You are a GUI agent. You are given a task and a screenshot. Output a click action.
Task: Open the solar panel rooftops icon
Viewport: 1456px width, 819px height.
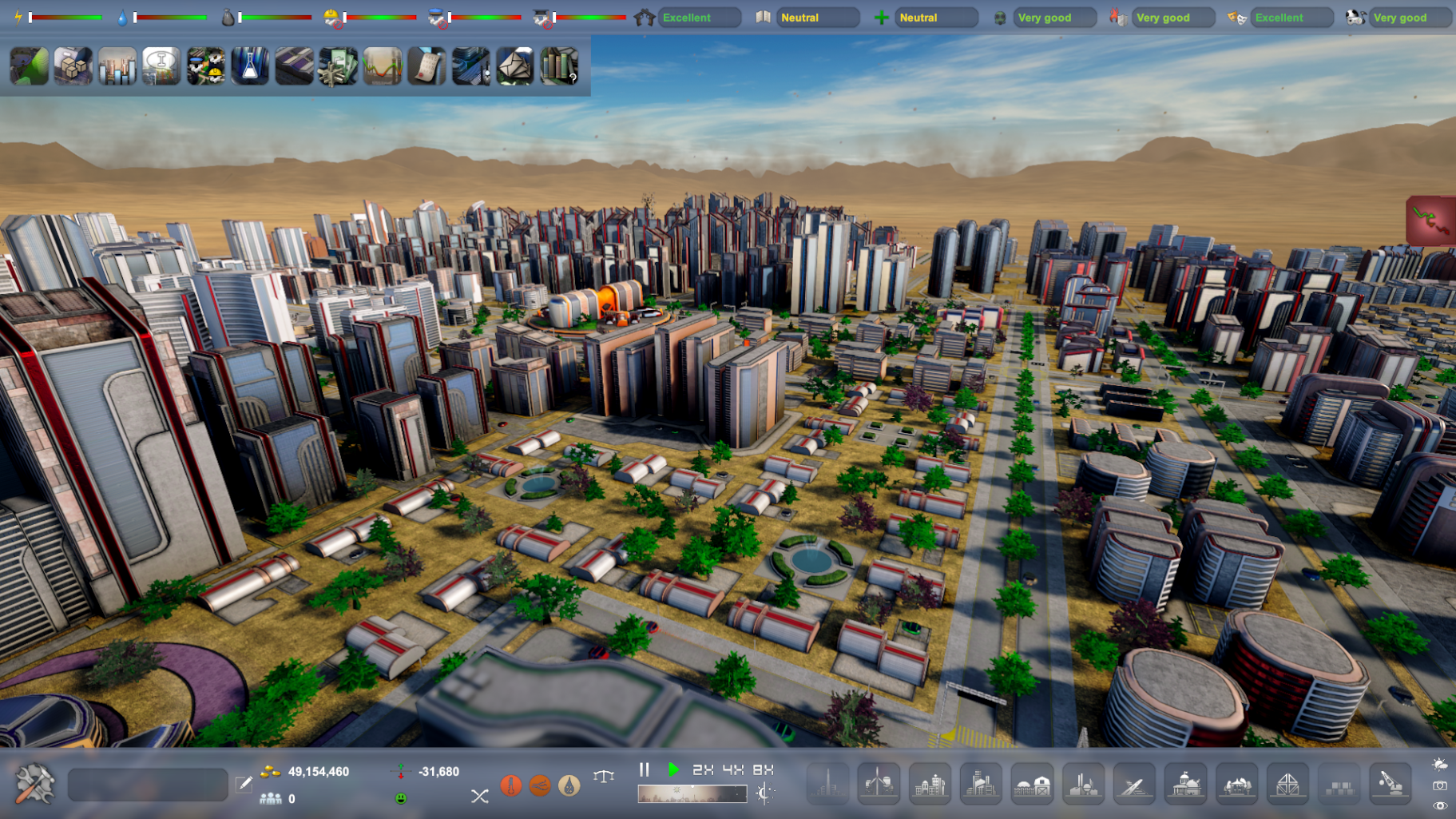[294, 66]
